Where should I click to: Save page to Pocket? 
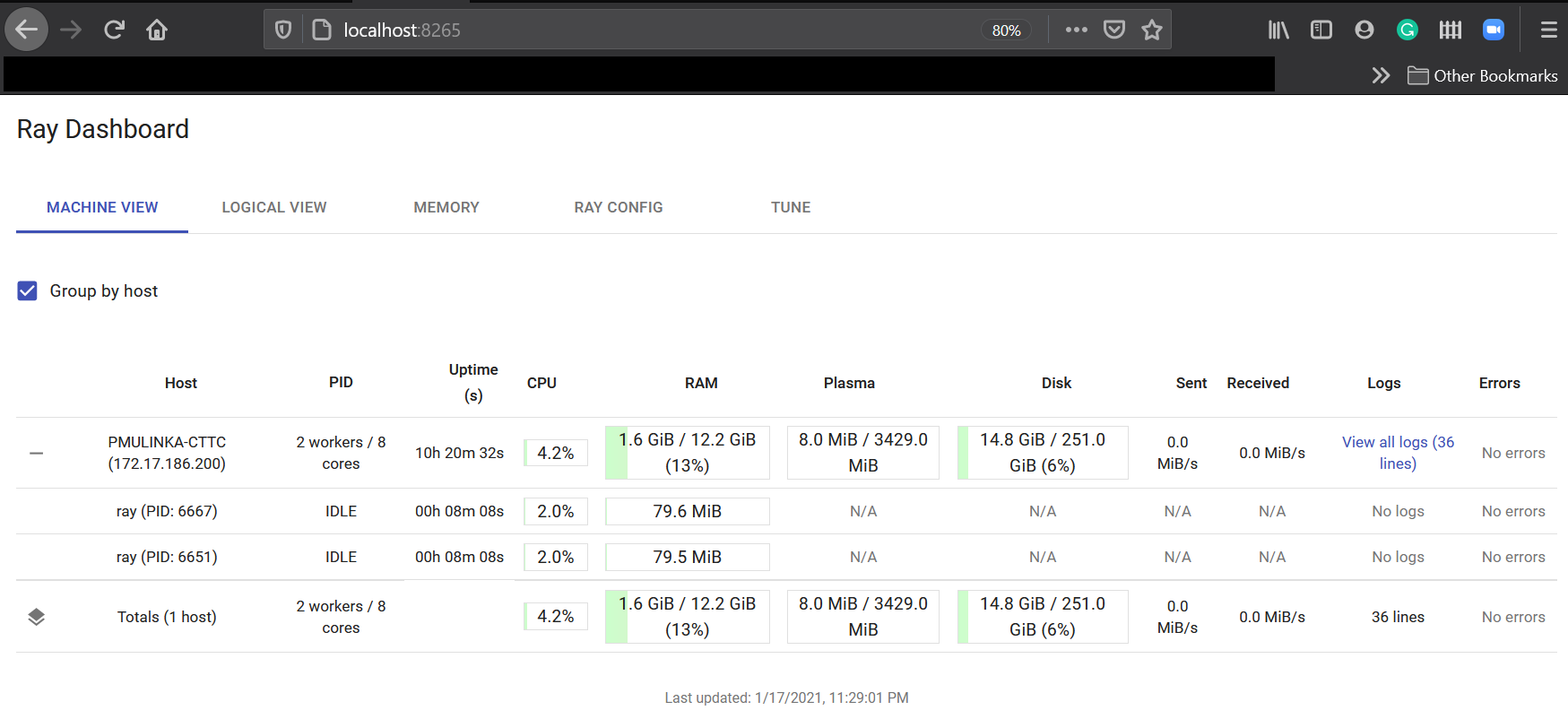coord(1114,30)
